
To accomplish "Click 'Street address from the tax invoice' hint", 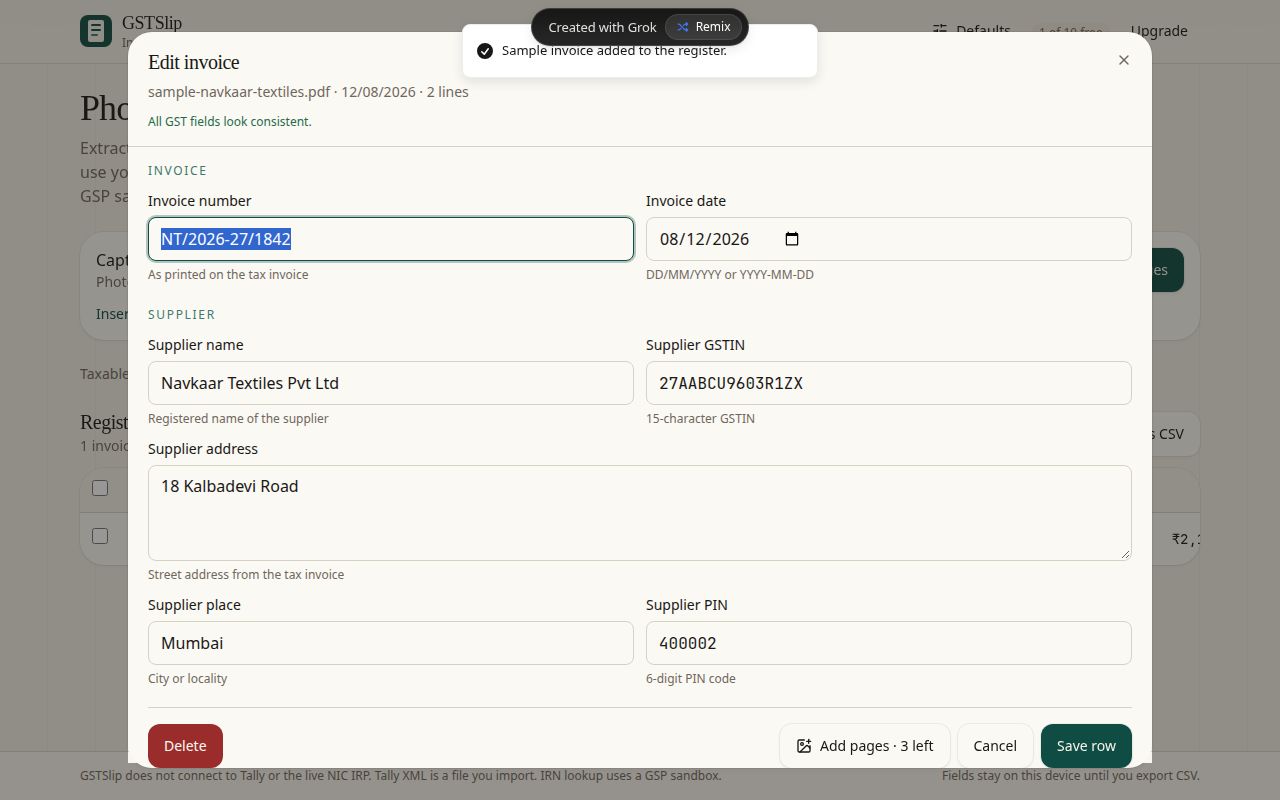I will (246, 574).
